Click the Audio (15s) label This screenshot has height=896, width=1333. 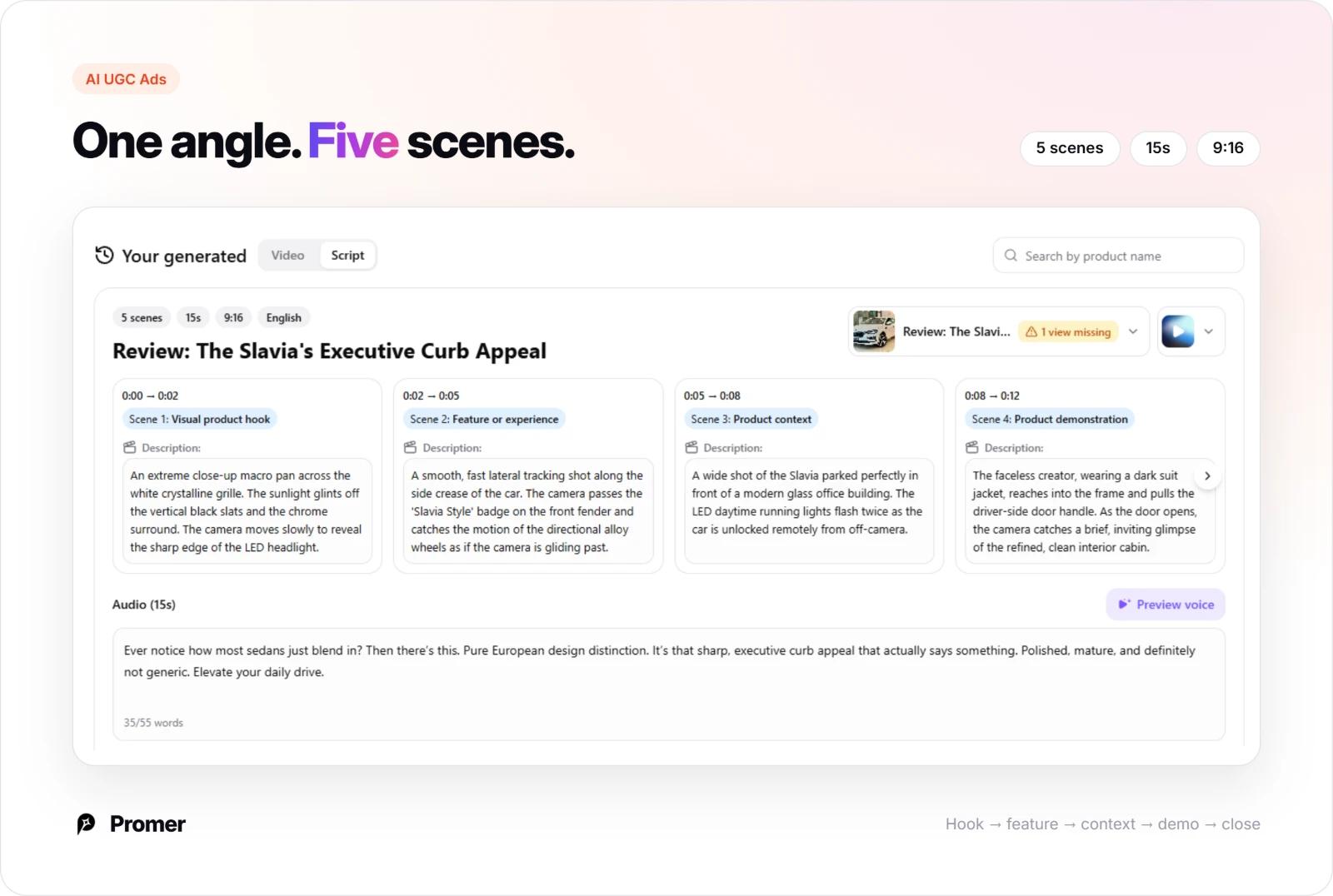[144, 605]
